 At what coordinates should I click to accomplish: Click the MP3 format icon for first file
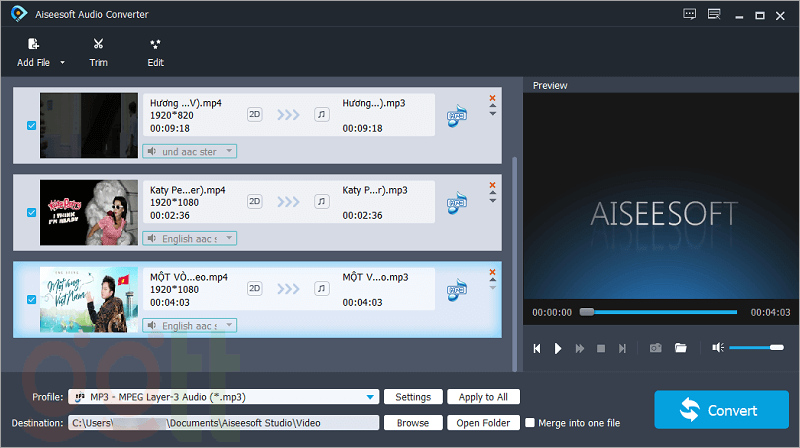[x=457, y=115]
